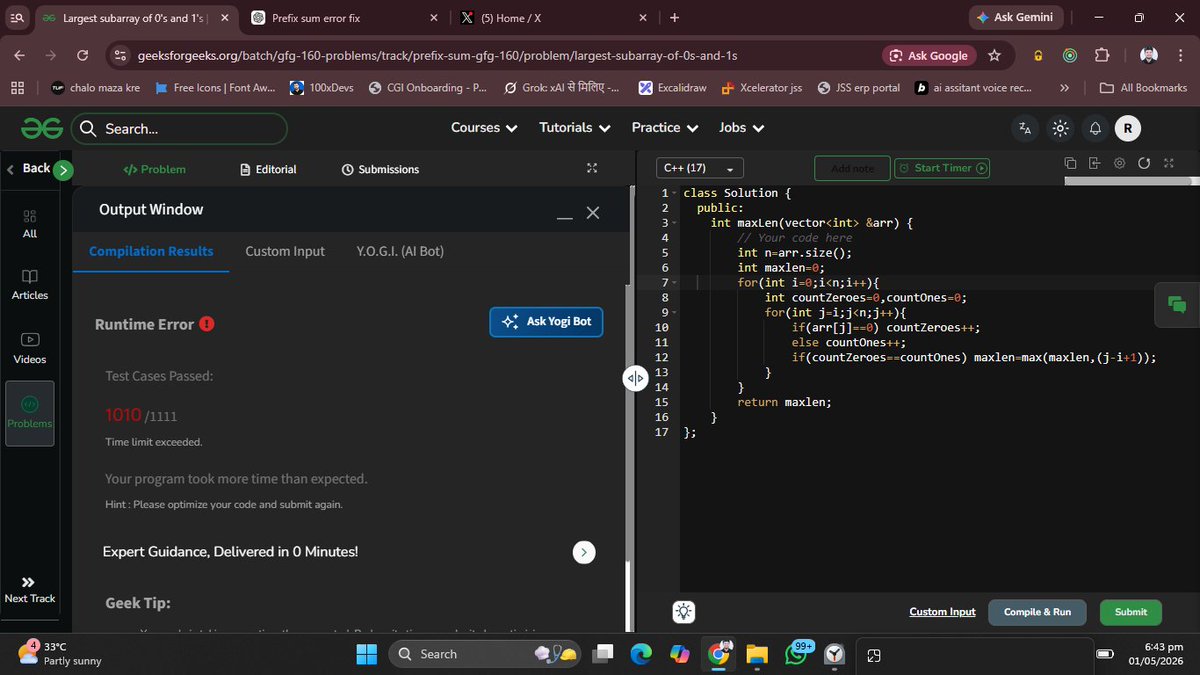Go to Next Track
The image size is (1200, 675).
point(29,590)
